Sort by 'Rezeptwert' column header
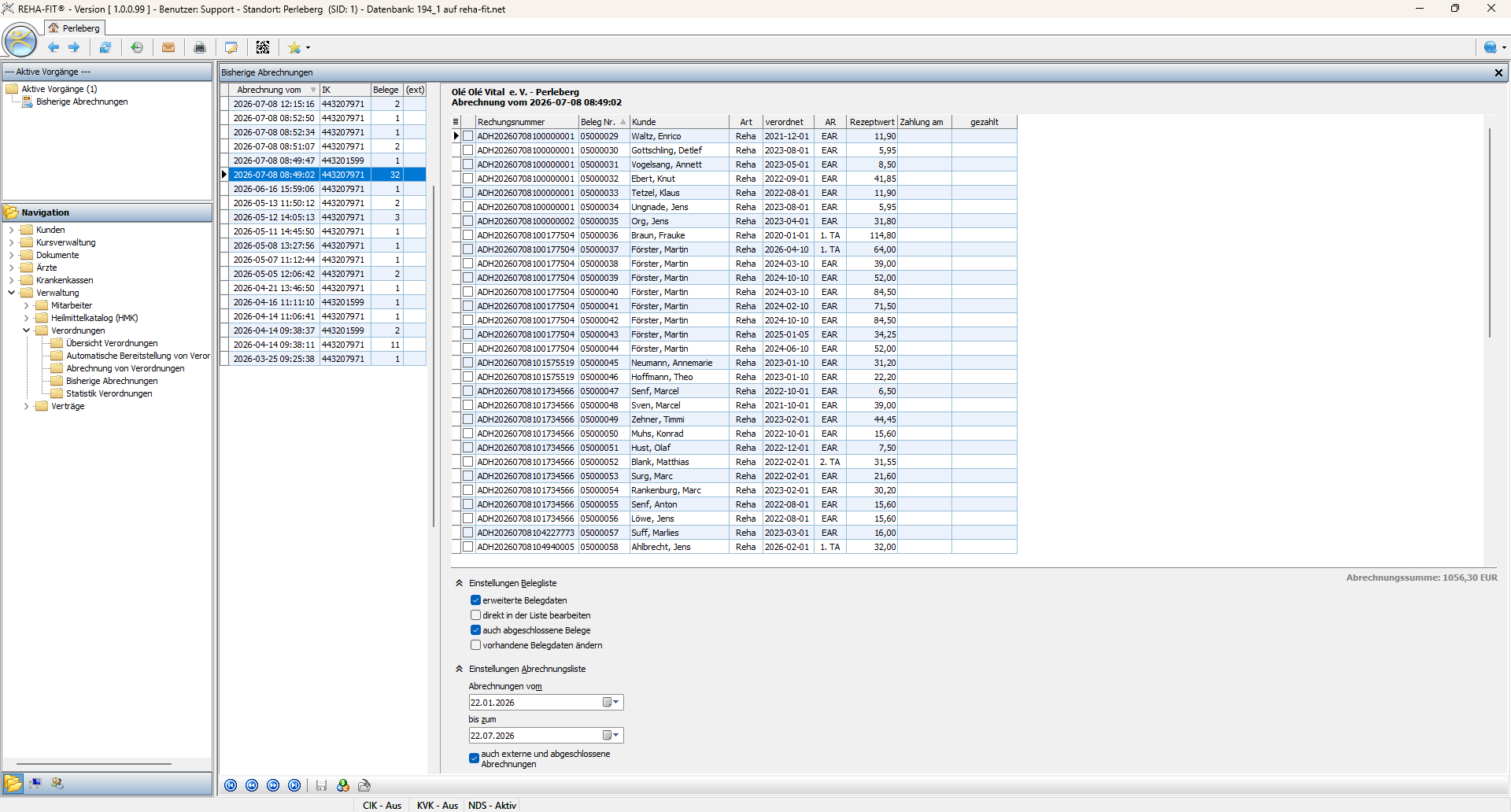The image size is (1511, 812). (872, 122)
